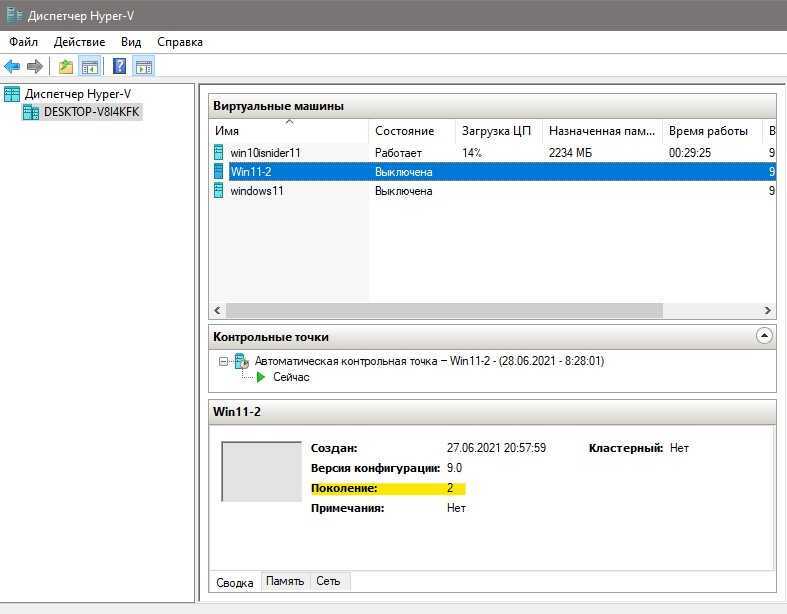This screenshot has height=614, width=787.
Task: Click the windows11 VM icon
Action: tap(218, 190)
